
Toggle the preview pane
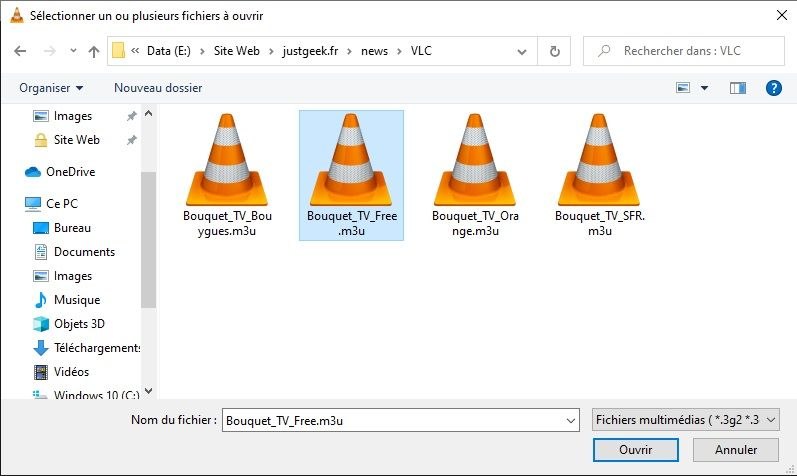[738, 88]
